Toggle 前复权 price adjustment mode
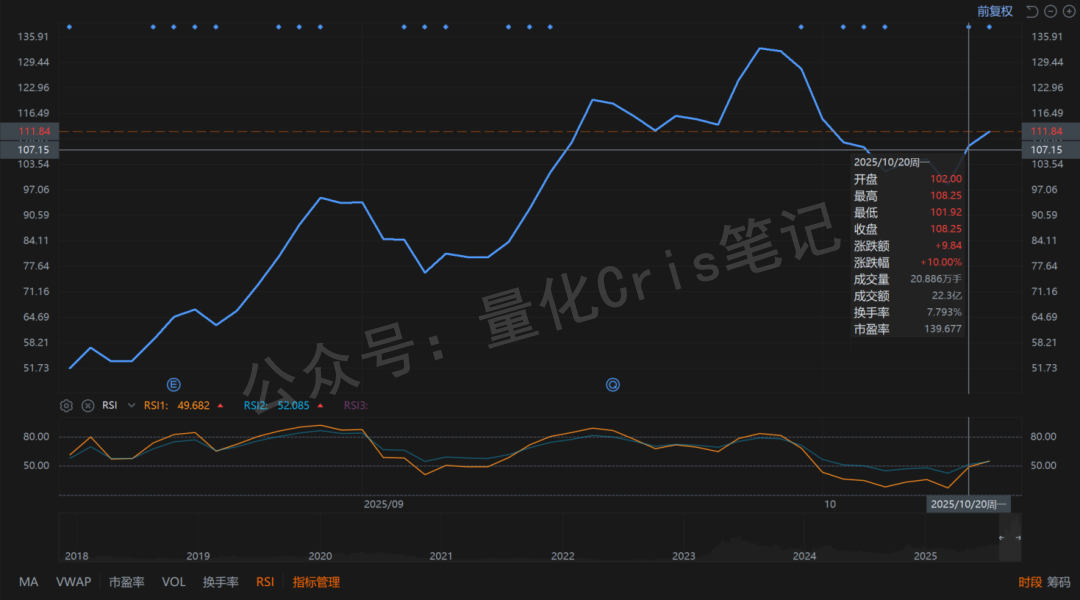Viewport: 1080px width, 600px height. (992, 11)
